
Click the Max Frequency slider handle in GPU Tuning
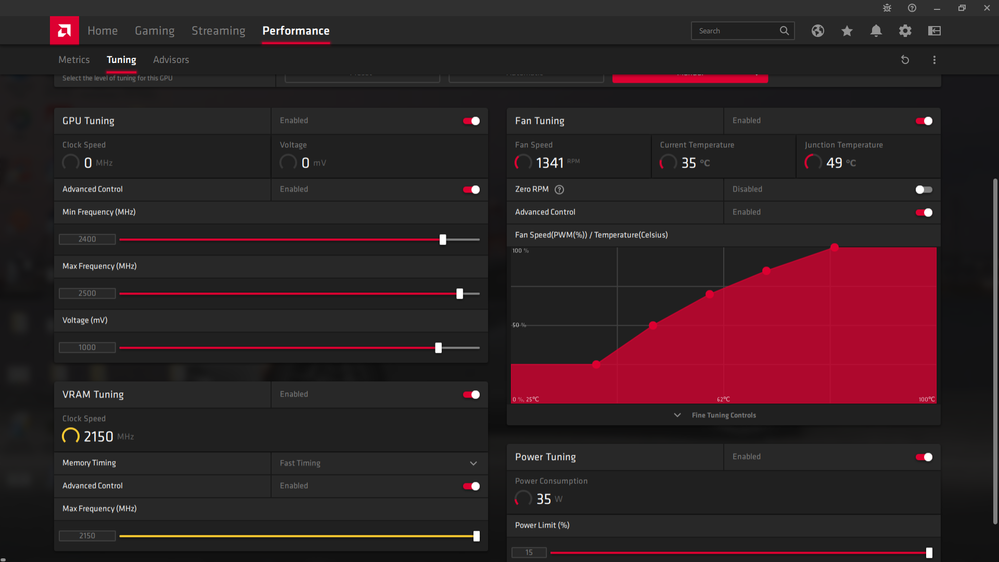point(460,294)
